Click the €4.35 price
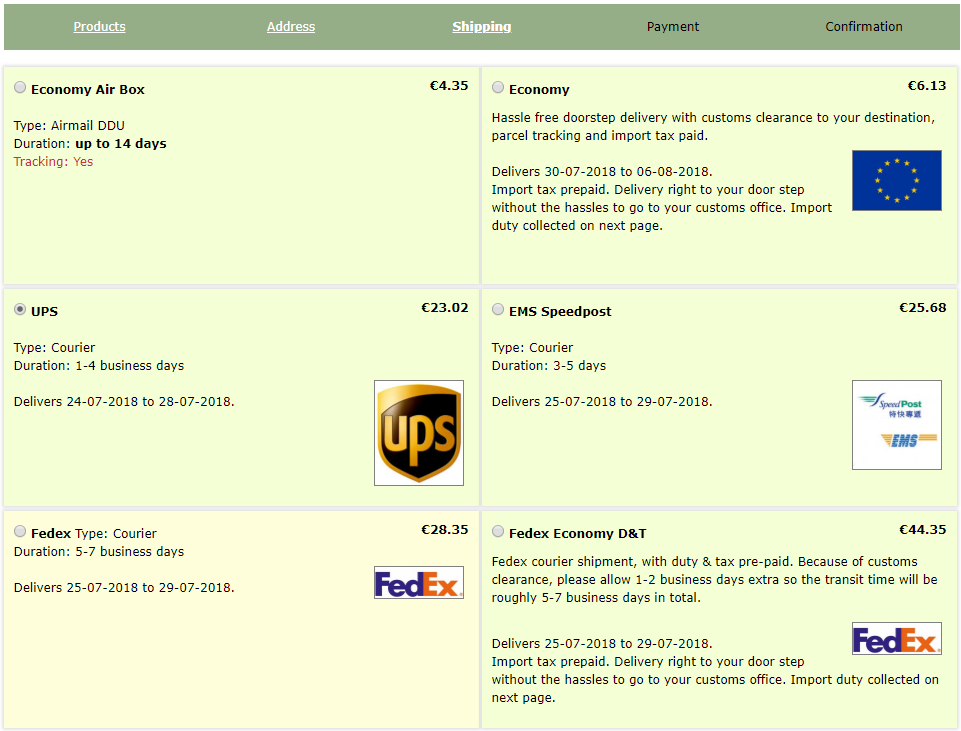 pyautogui.click(x=449, y=86)
